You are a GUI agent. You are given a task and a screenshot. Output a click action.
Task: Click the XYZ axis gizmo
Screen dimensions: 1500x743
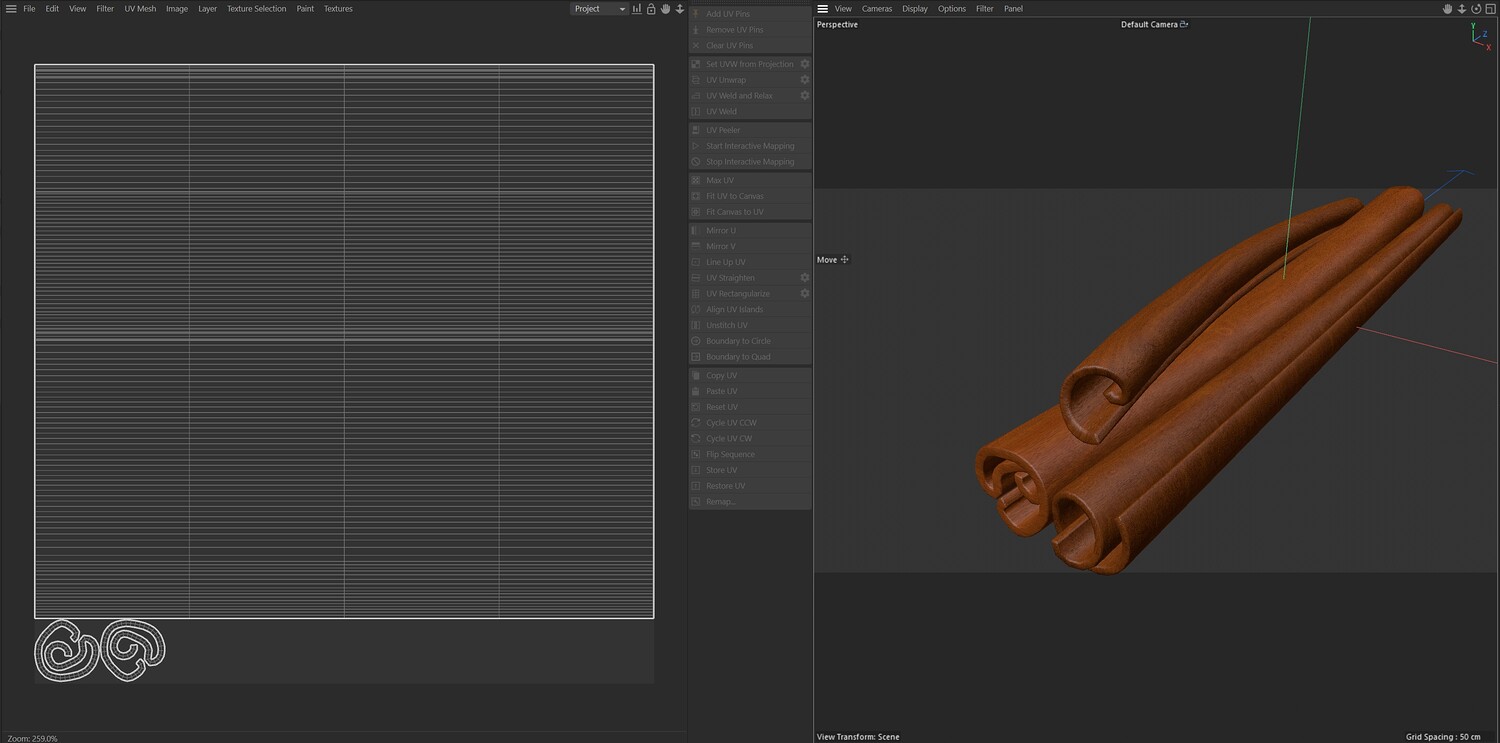pos(1480,37)
